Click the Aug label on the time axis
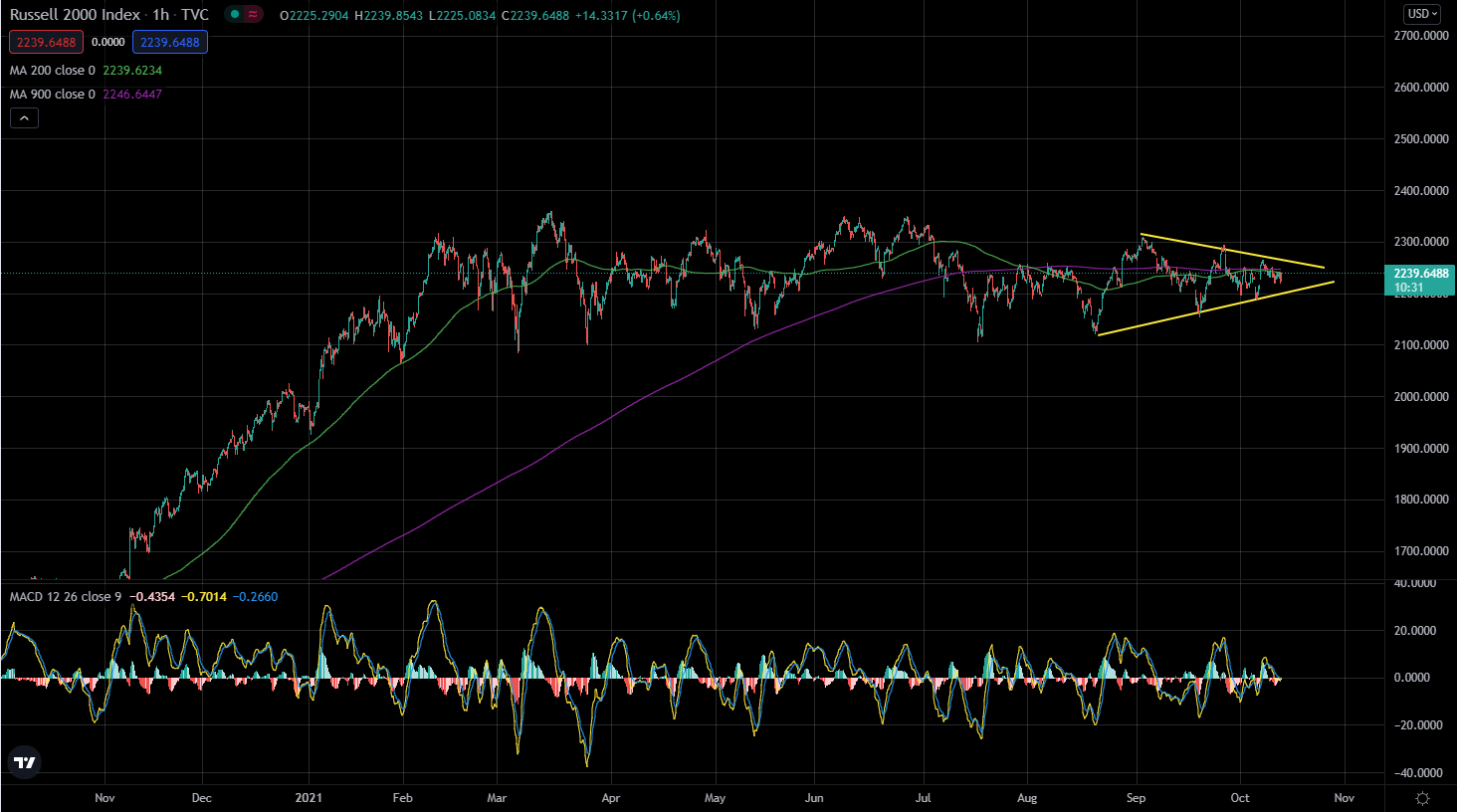This screenshot has width=1457, height=812. click(x=1027, y=798)
